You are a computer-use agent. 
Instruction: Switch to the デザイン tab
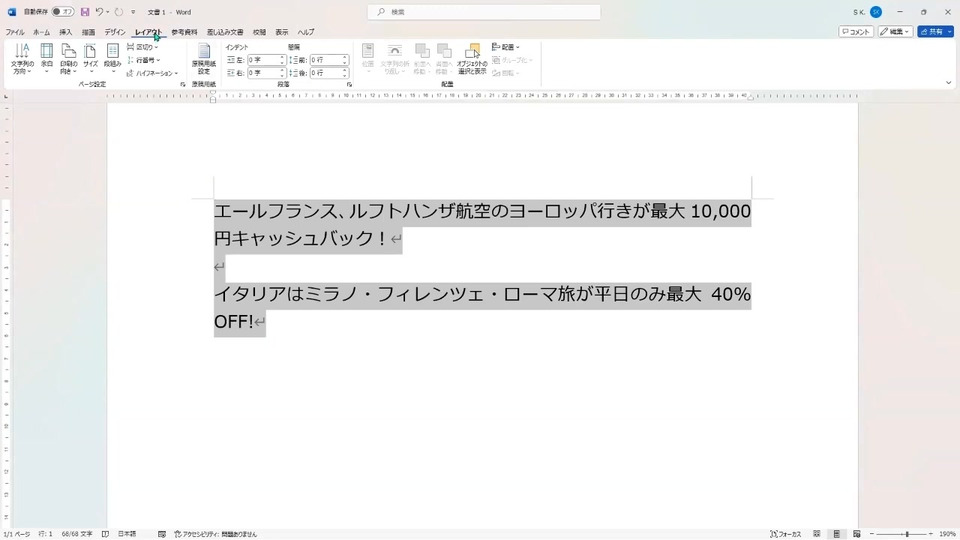click(115, 32)
